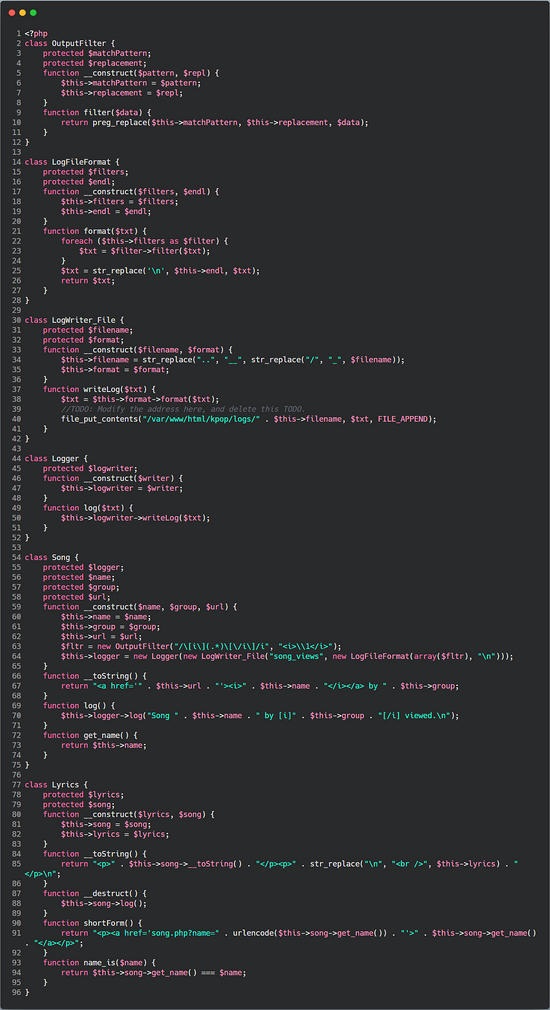The image size is (550, 1010).
Task: Click '$this->logwriter->writeLog($txt);' line
Action: 136,518
